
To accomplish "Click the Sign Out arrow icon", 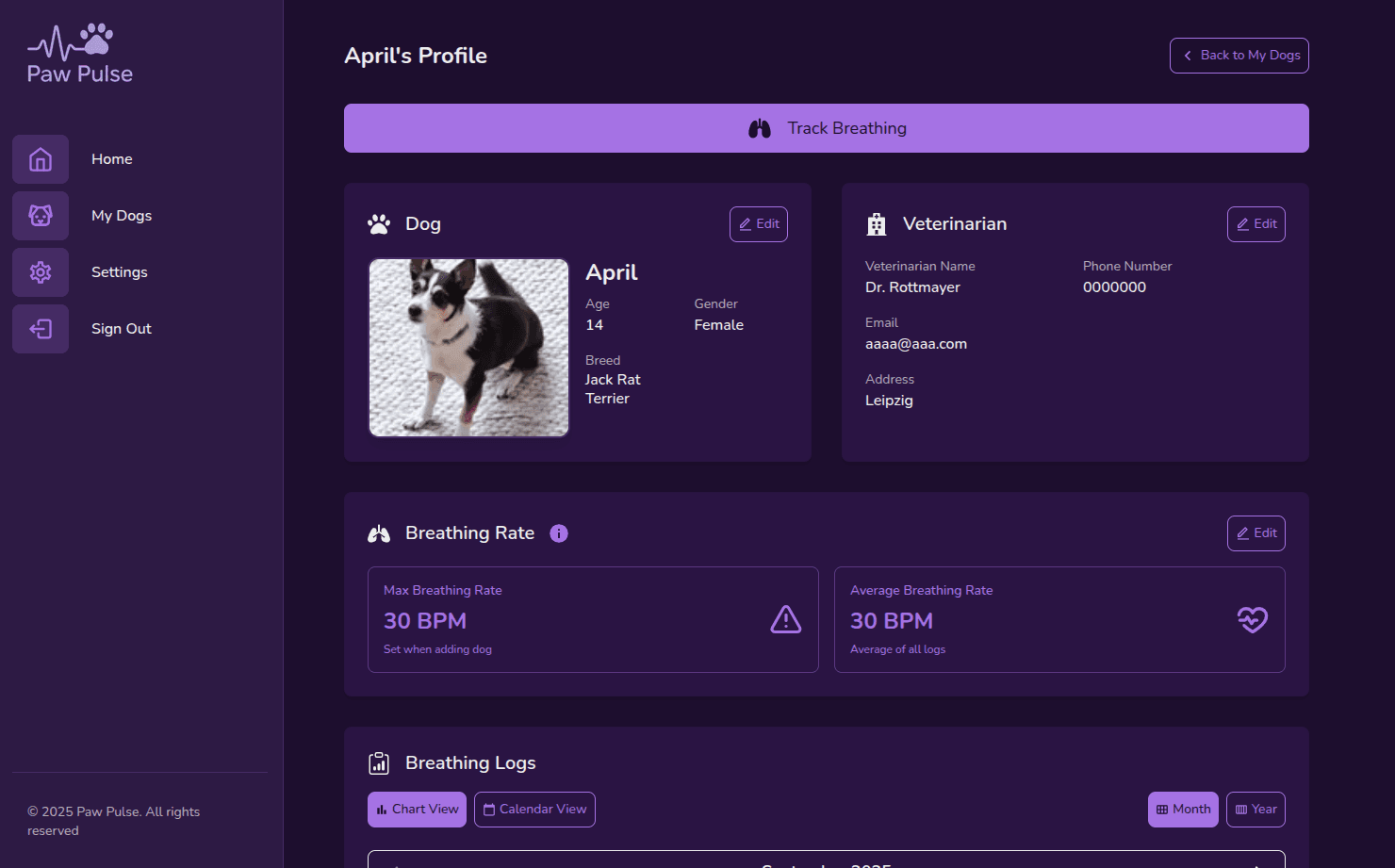I will pos(41,329).
